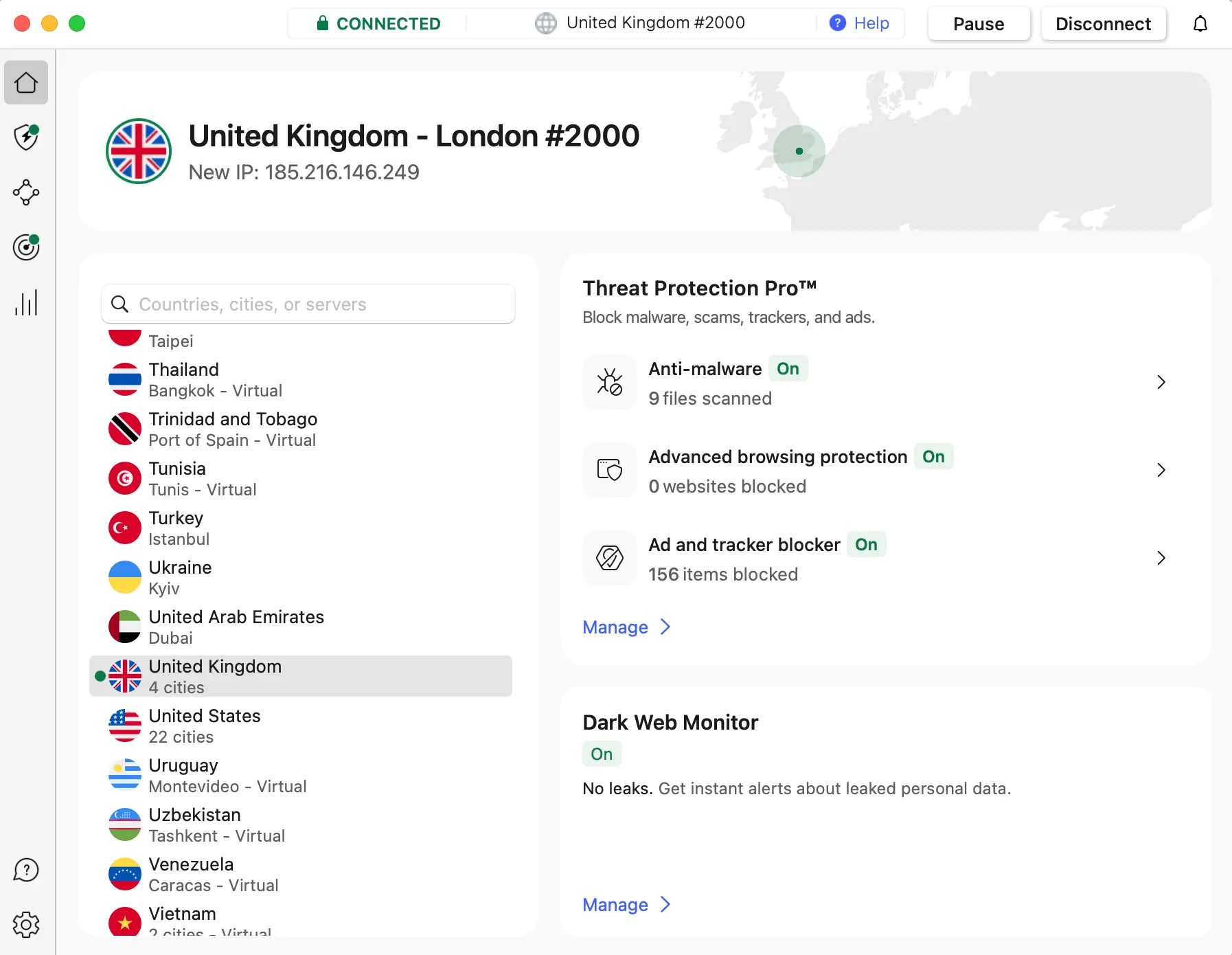Click the countries, cities, or servers search field
This screenshot has height=955, width=1232.
[x=309, y=304]
